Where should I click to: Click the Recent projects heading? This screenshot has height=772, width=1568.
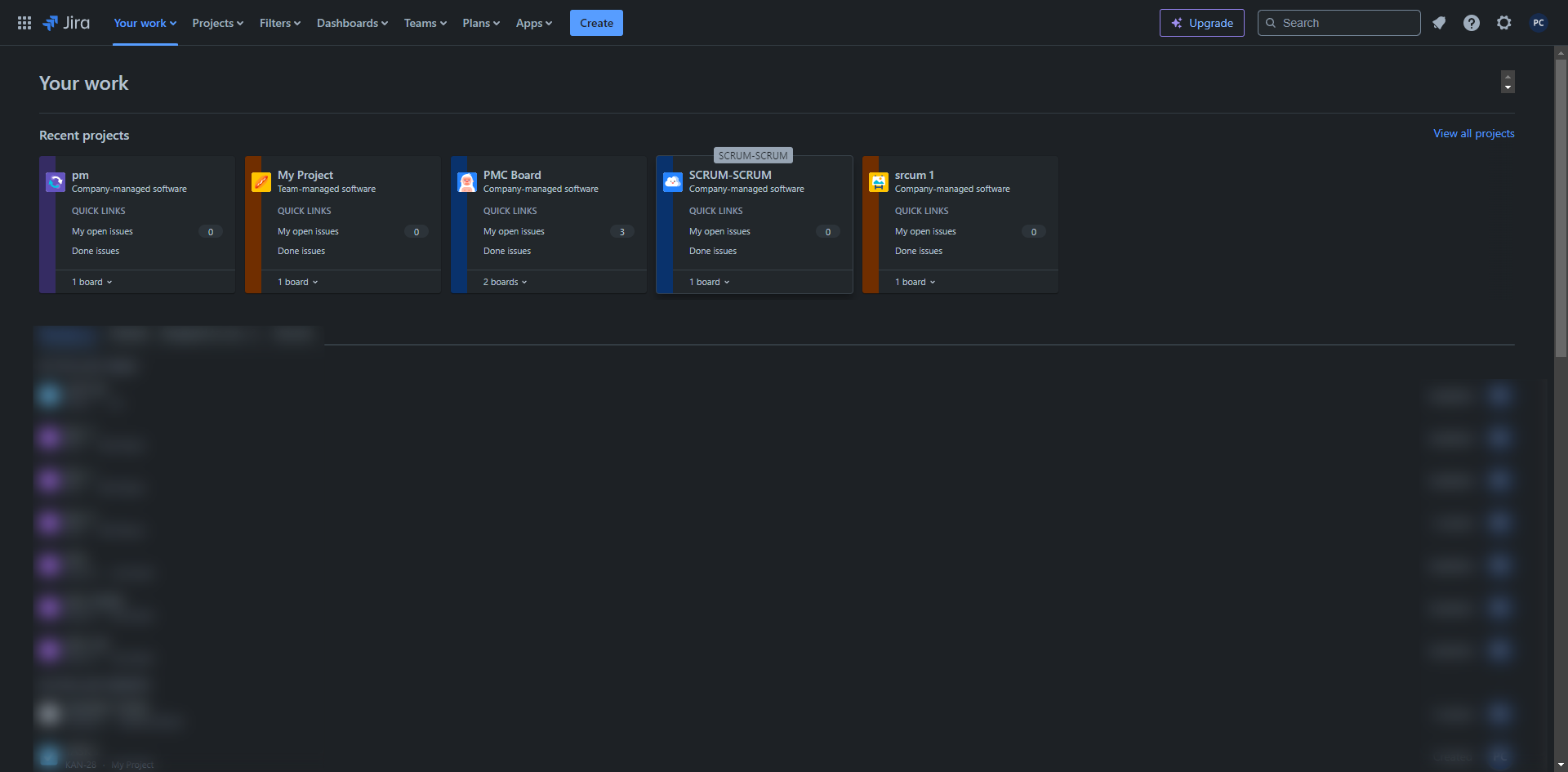click(84, 136)
